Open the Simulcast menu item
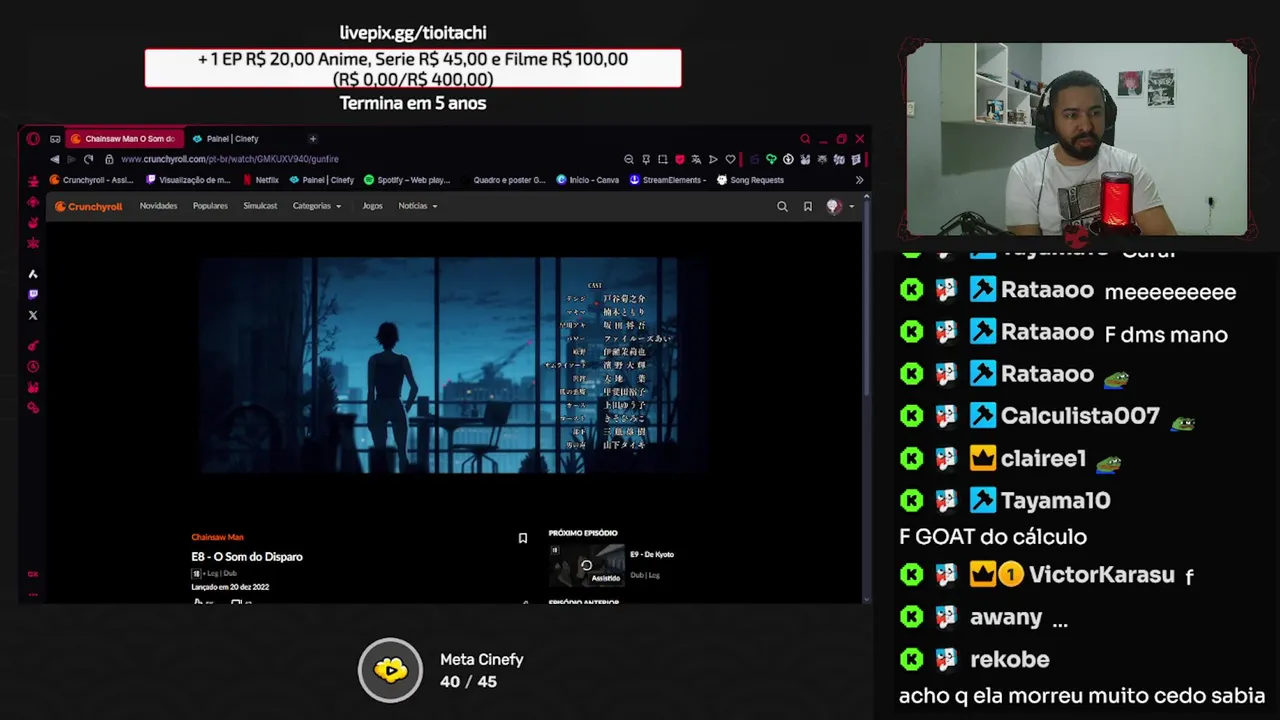This screenshot has height=720, width=1280. 260,206
